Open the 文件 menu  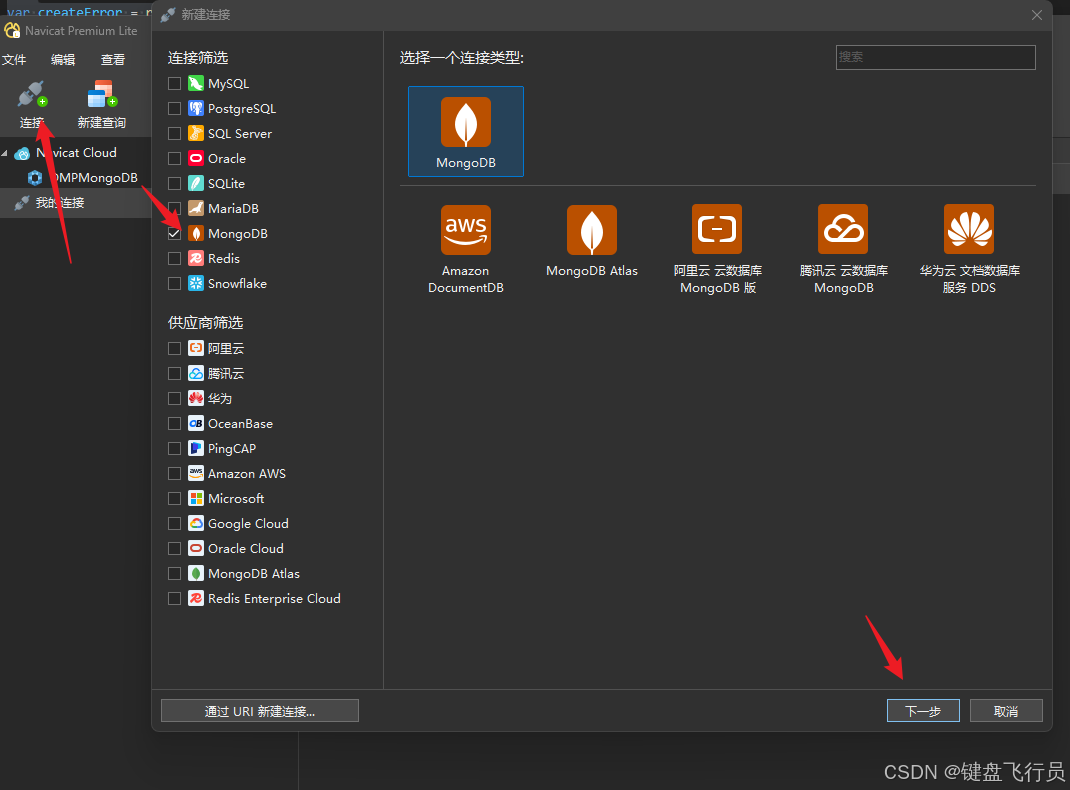click(x=14, y=60)
